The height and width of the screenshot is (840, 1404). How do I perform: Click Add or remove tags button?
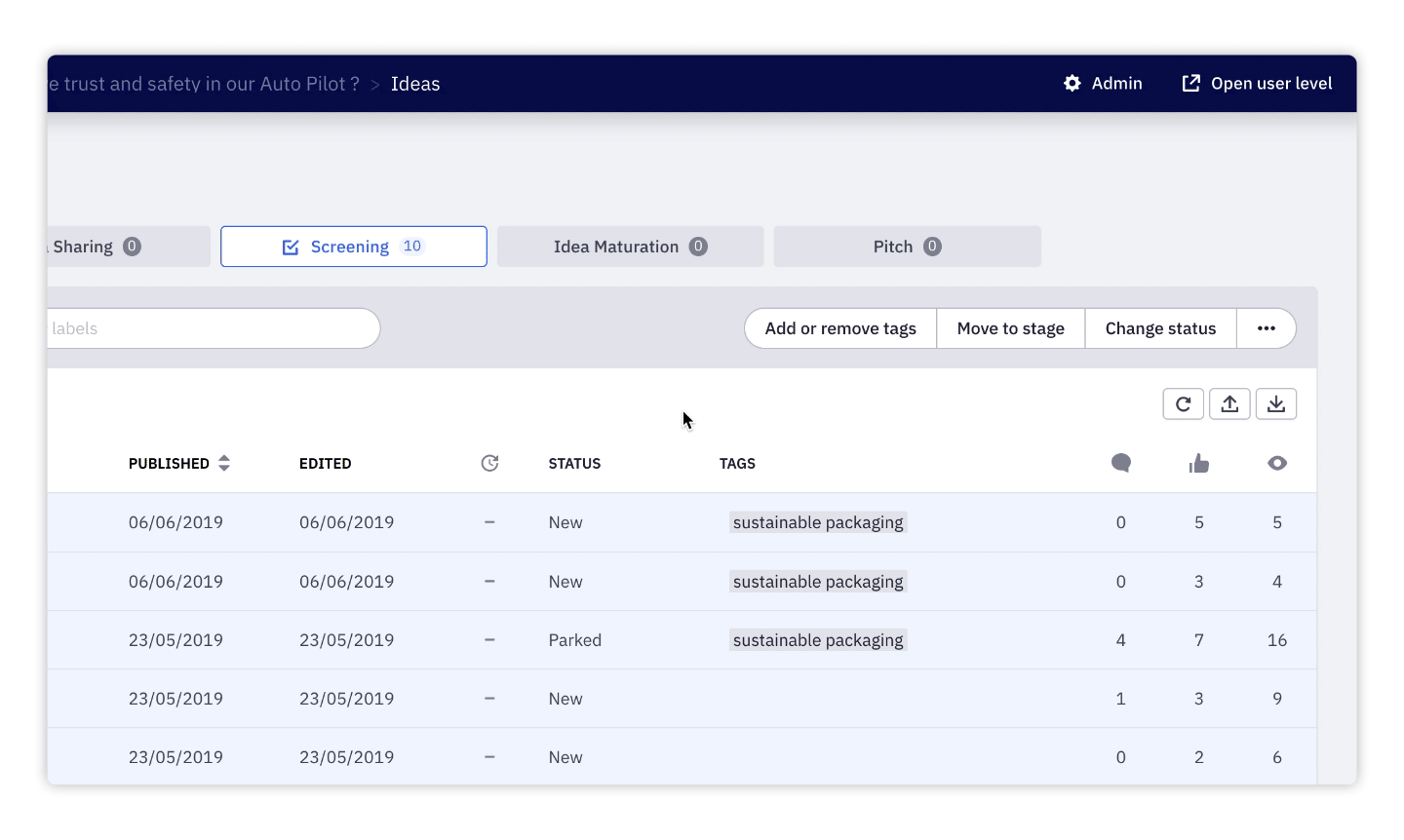click(840, 328)
